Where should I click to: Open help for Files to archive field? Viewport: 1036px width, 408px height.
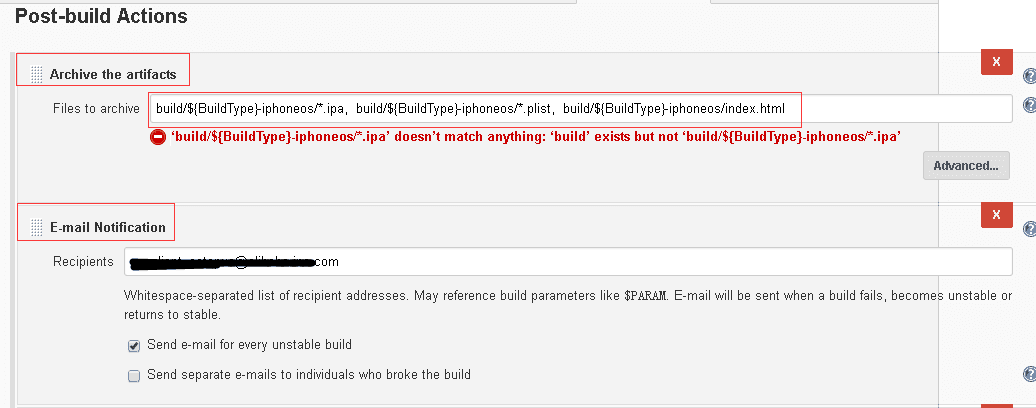[1029, 105]
